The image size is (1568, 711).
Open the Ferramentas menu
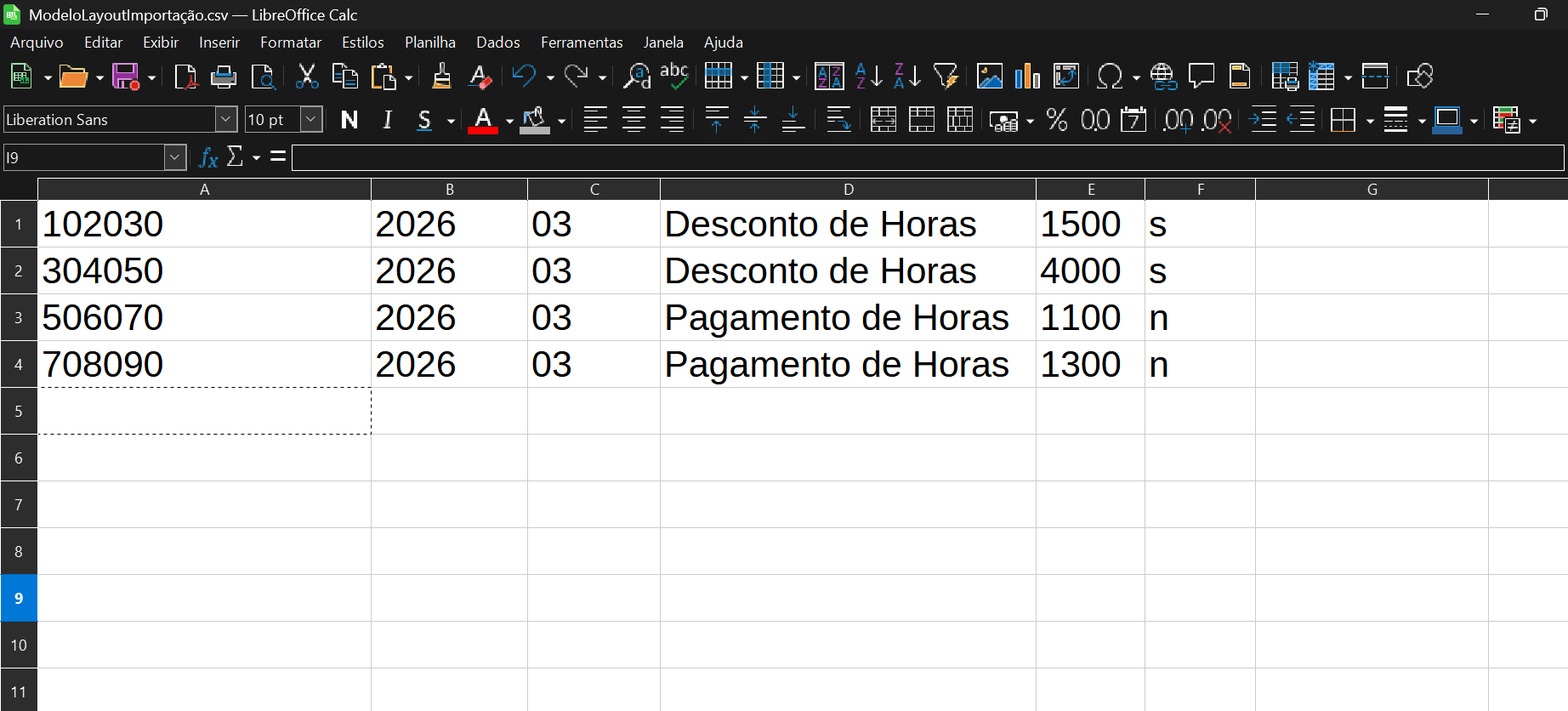tap(582, 43)
